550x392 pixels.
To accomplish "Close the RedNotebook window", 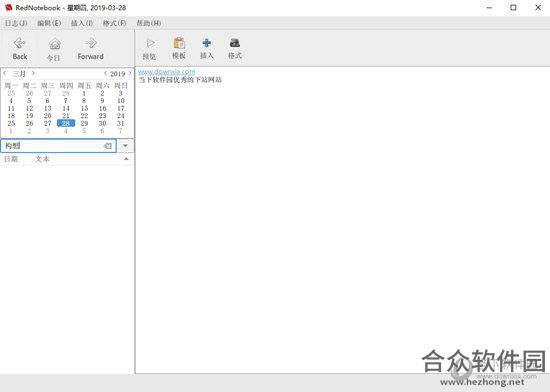I will coord(538,7).
